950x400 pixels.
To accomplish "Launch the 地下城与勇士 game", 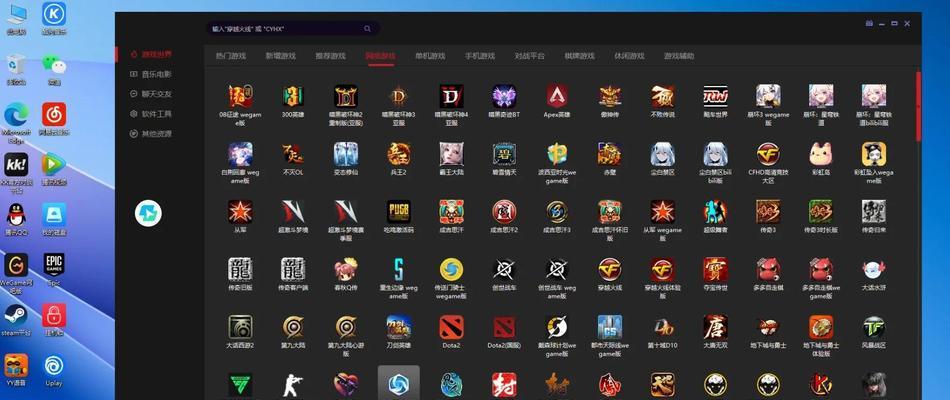I will coord(768,327).
